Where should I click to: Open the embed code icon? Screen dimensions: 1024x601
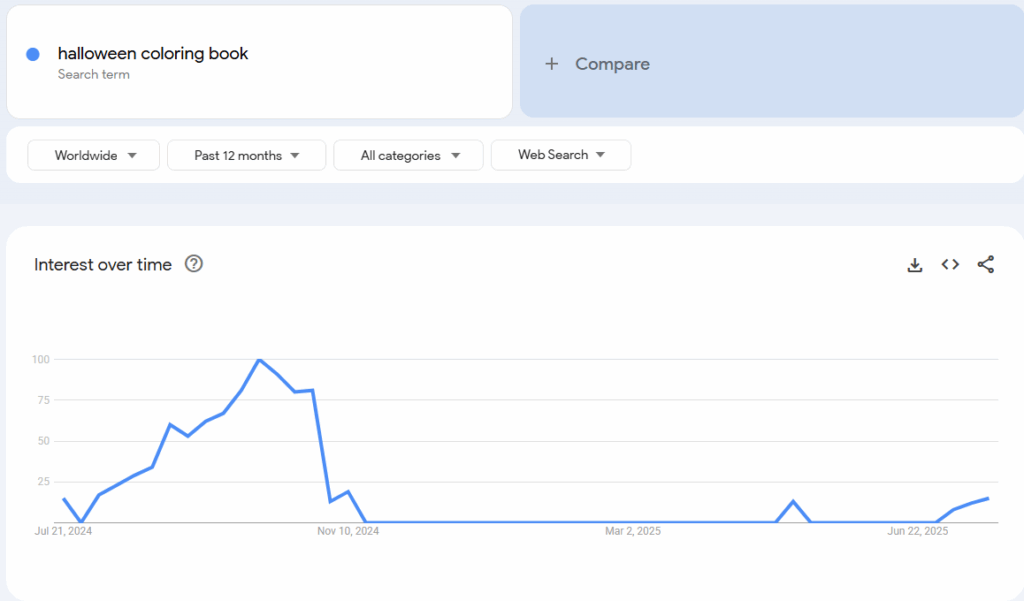click(x=950, y=264)
